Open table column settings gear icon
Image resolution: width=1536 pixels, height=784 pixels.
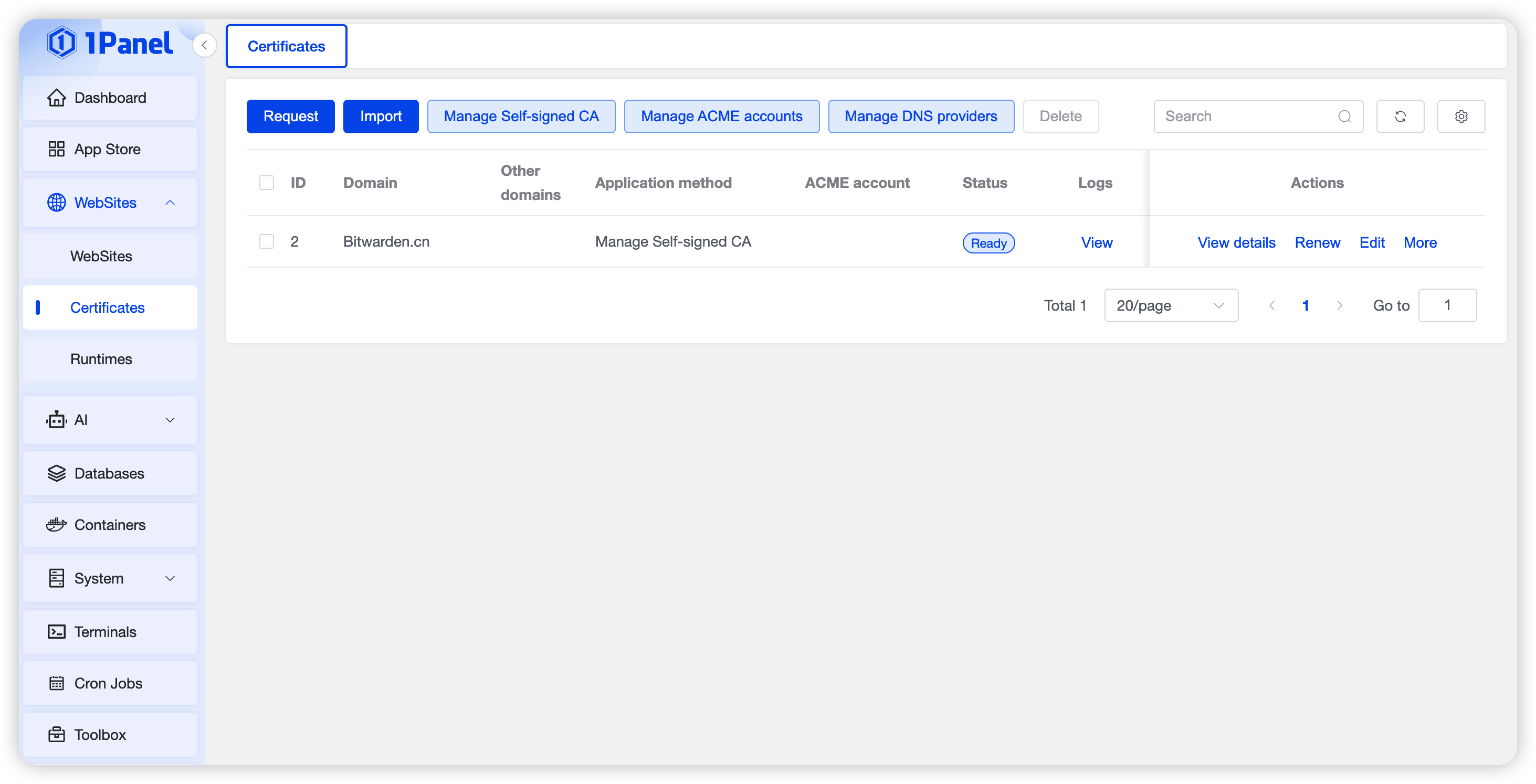[x=1461, y=116]
